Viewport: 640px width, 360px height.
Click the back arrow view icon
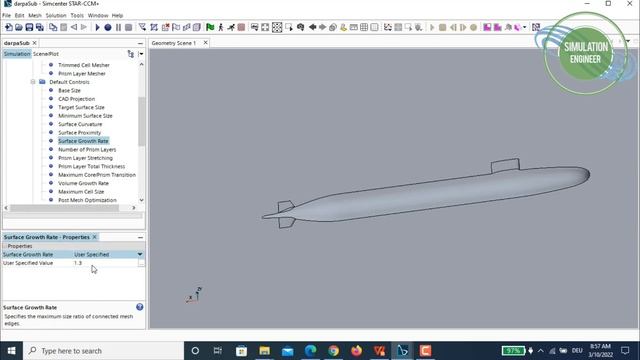(x=313, y=27)
